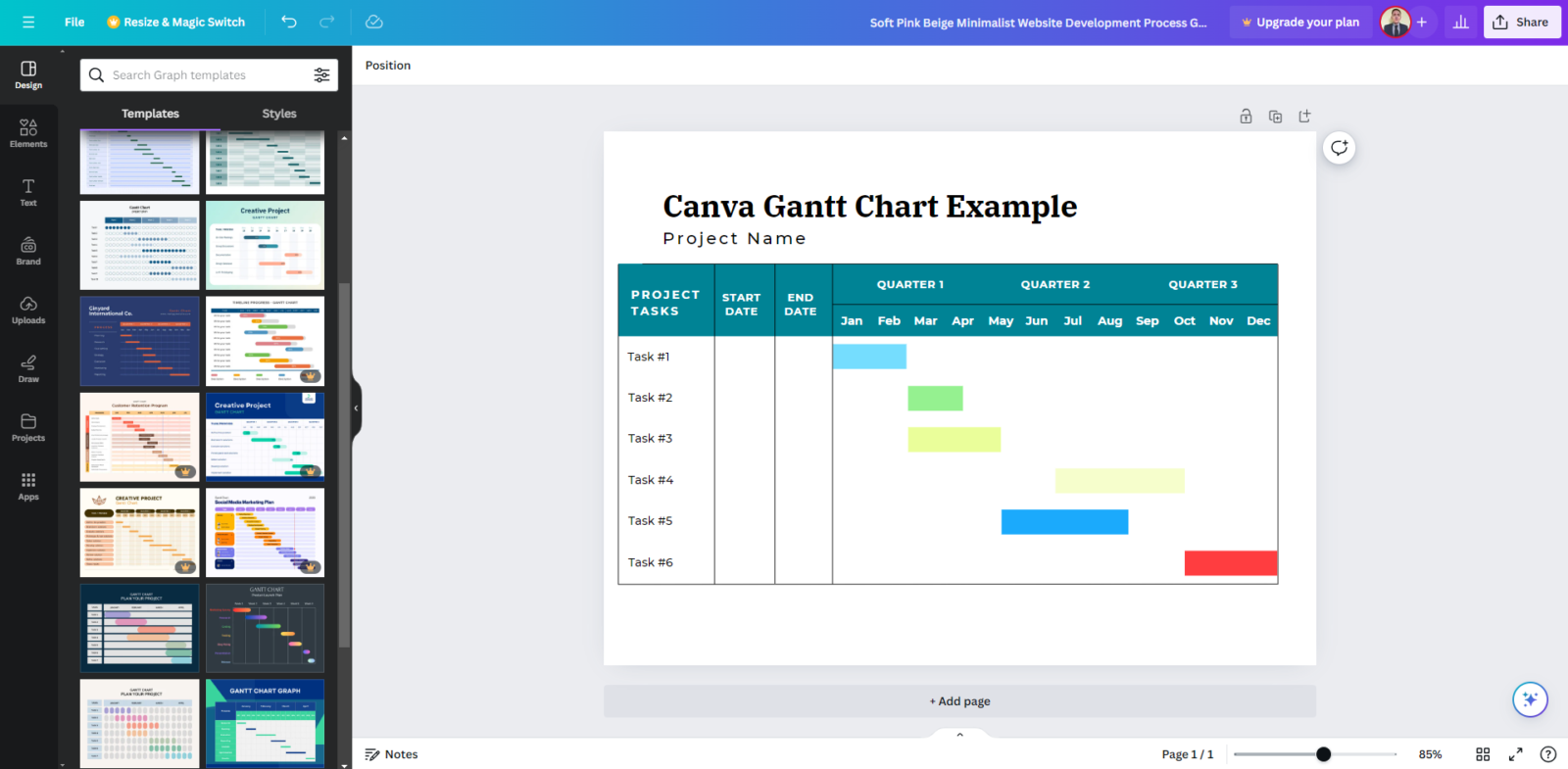Image resolution: width=1568 pixels, height=769 pixels.
Task: Select the Canva Gantt Chart Example title
Action: (869, 207)
